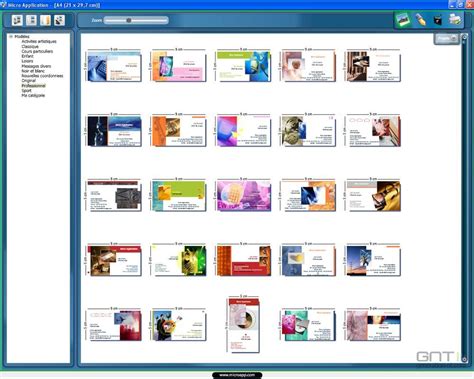Viewport: 474px width, 379px height.
Task: Select the Sport category
Action: tap(26, 90)
